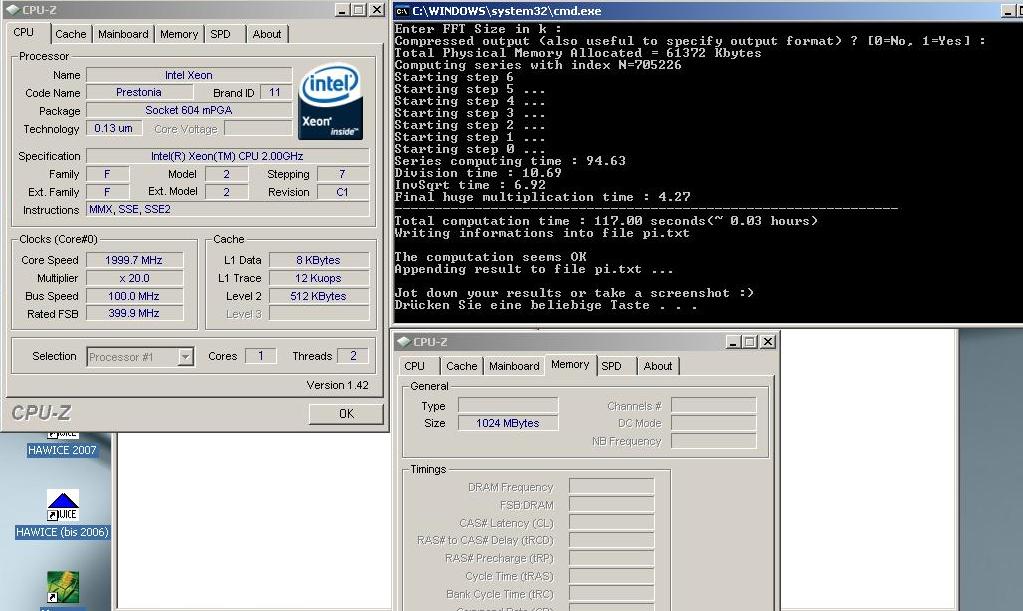Image resolution: width=1023 pixels, height=611 pixels.
Task: Click the cmd.exe title bar icon
Action: [402, 10]
